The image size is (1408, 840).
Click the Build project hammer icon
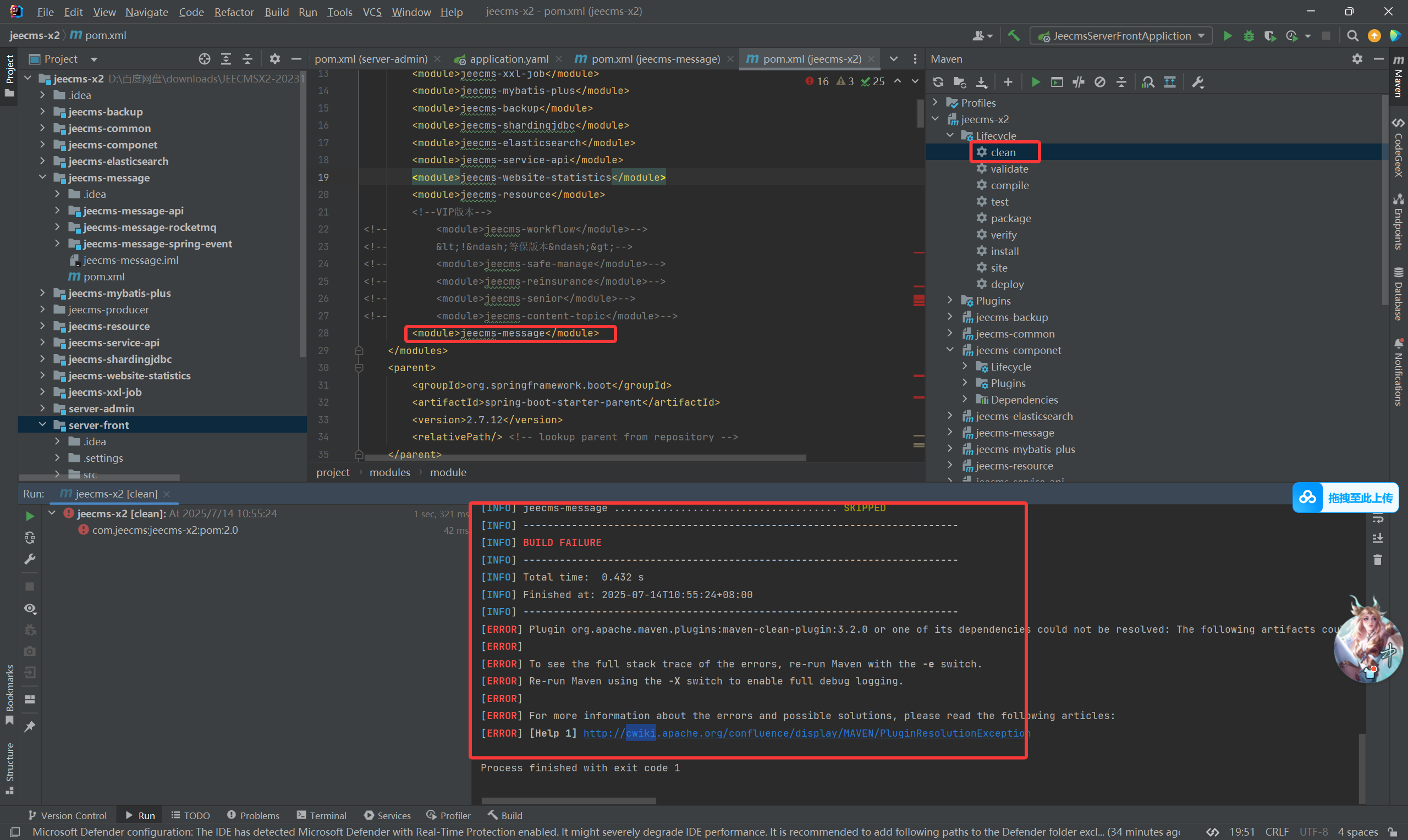pos(1014,36)
